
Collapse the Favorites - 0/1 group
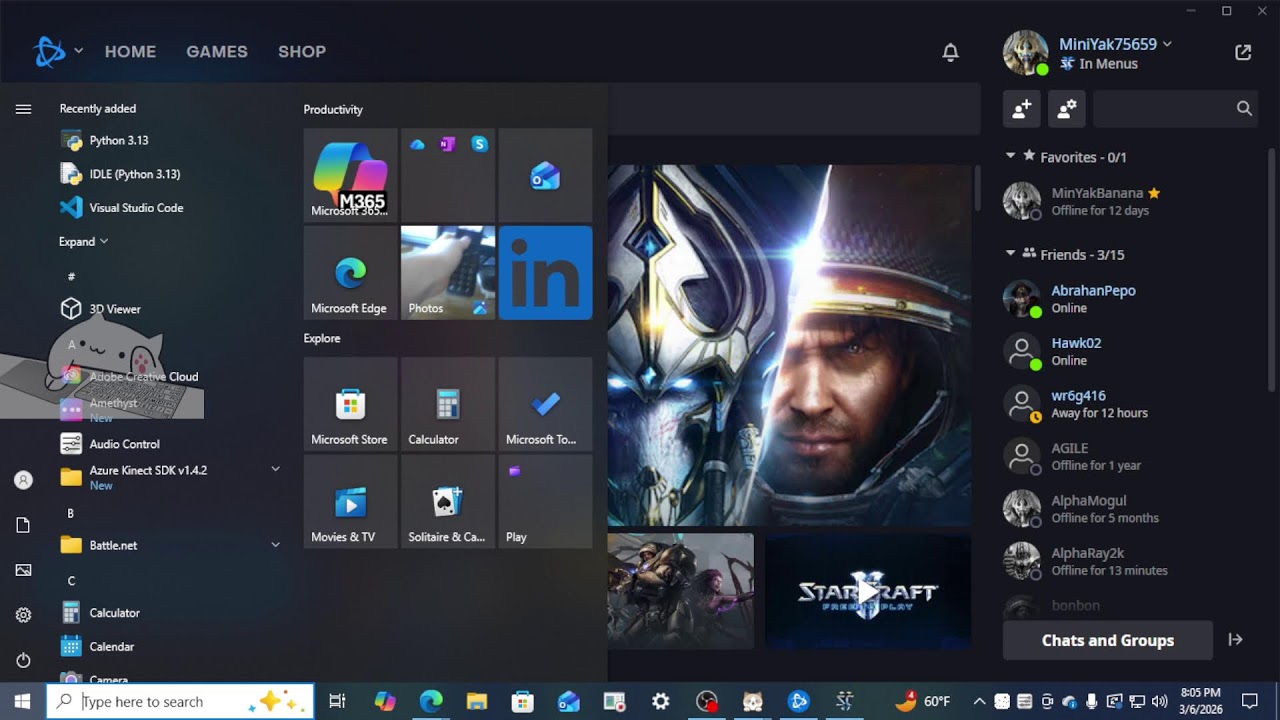tap(1010, 156)
